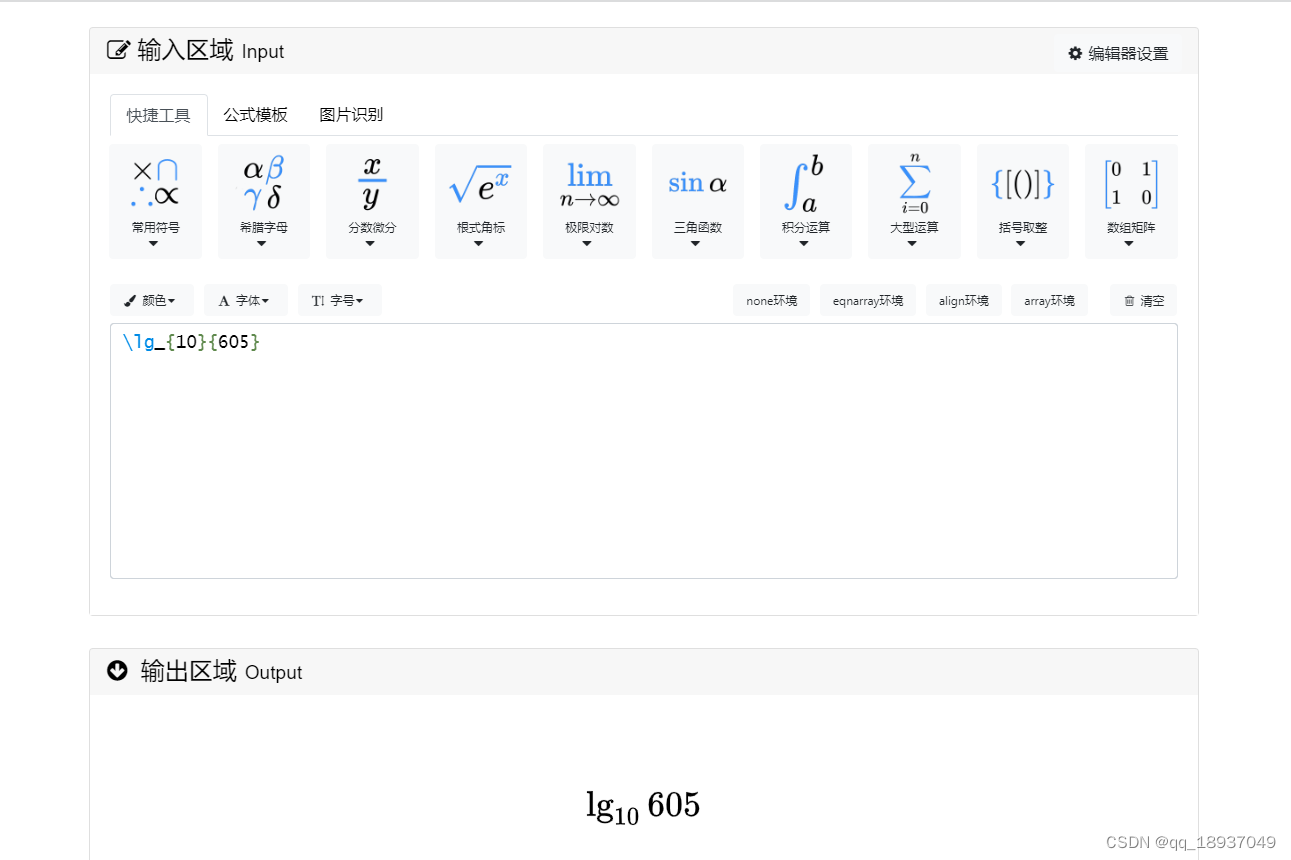This screenshot has width=1291, height=860.
Task: Expand the arrow under 根式角标
Action: pos(479,243)
